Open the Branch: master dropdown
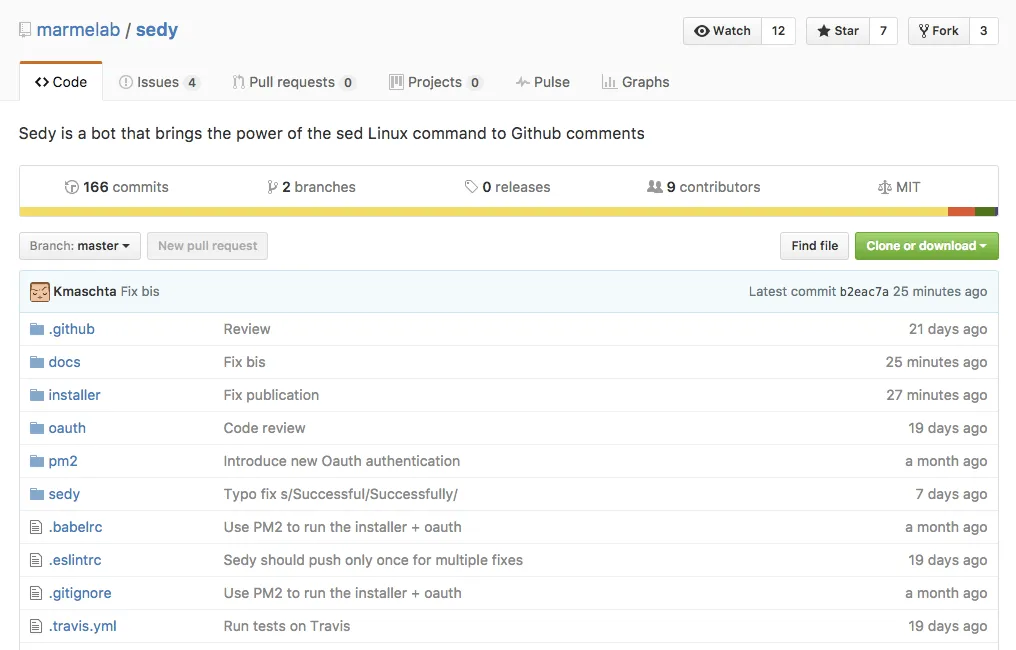Image resolution: width=1016 pixels, height=650 pixels. 80,246
